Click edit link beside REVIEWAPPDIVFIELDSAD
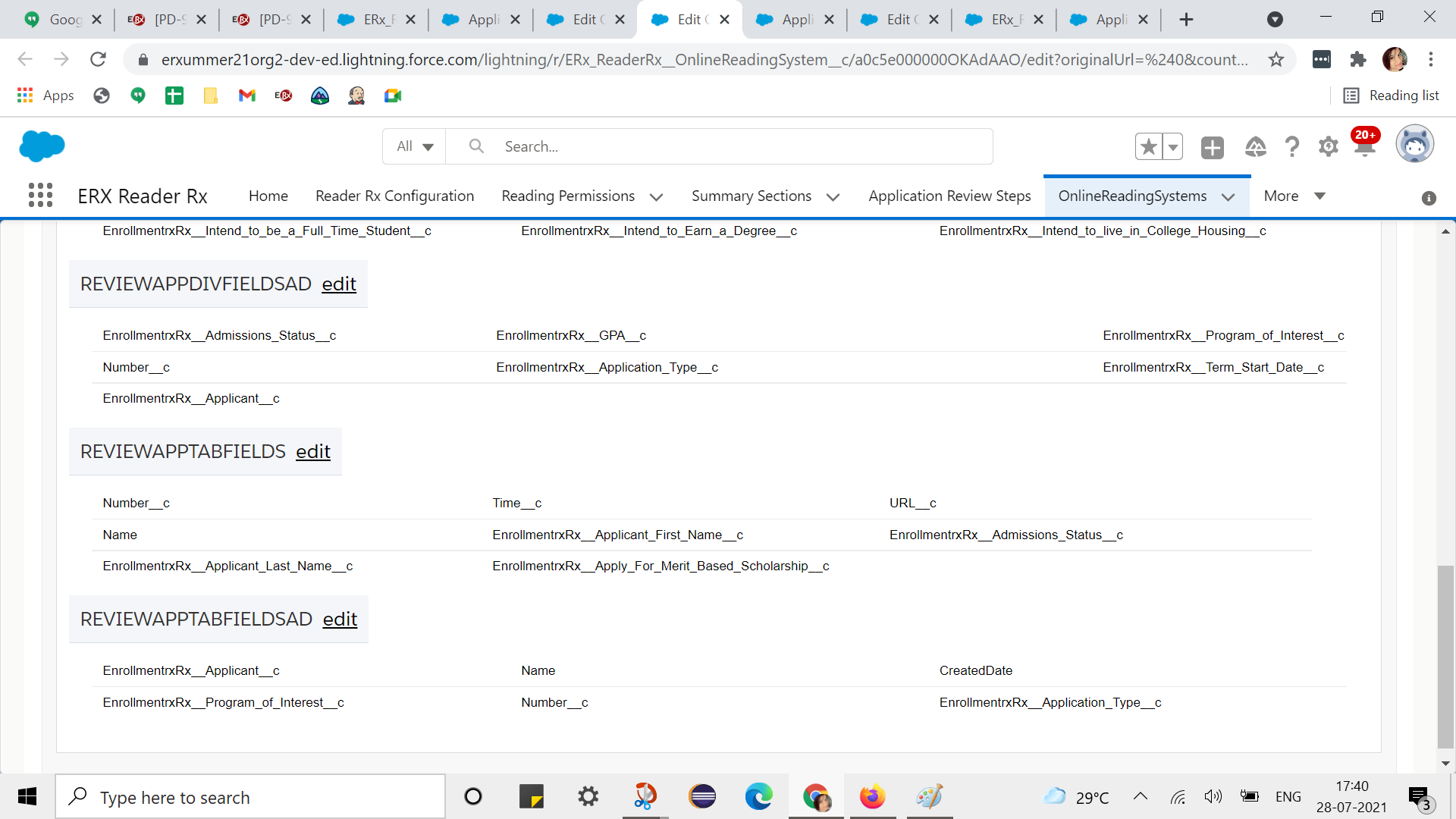The height and width of the screenshot is (819, 1456). 338,284
